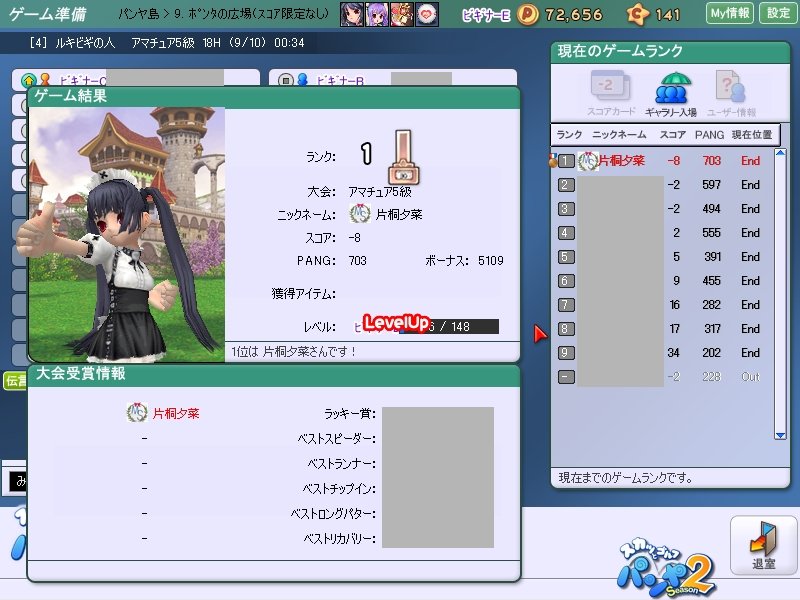Open the スコアカード score card icon
Screen dimensions: 800x600
611,94
